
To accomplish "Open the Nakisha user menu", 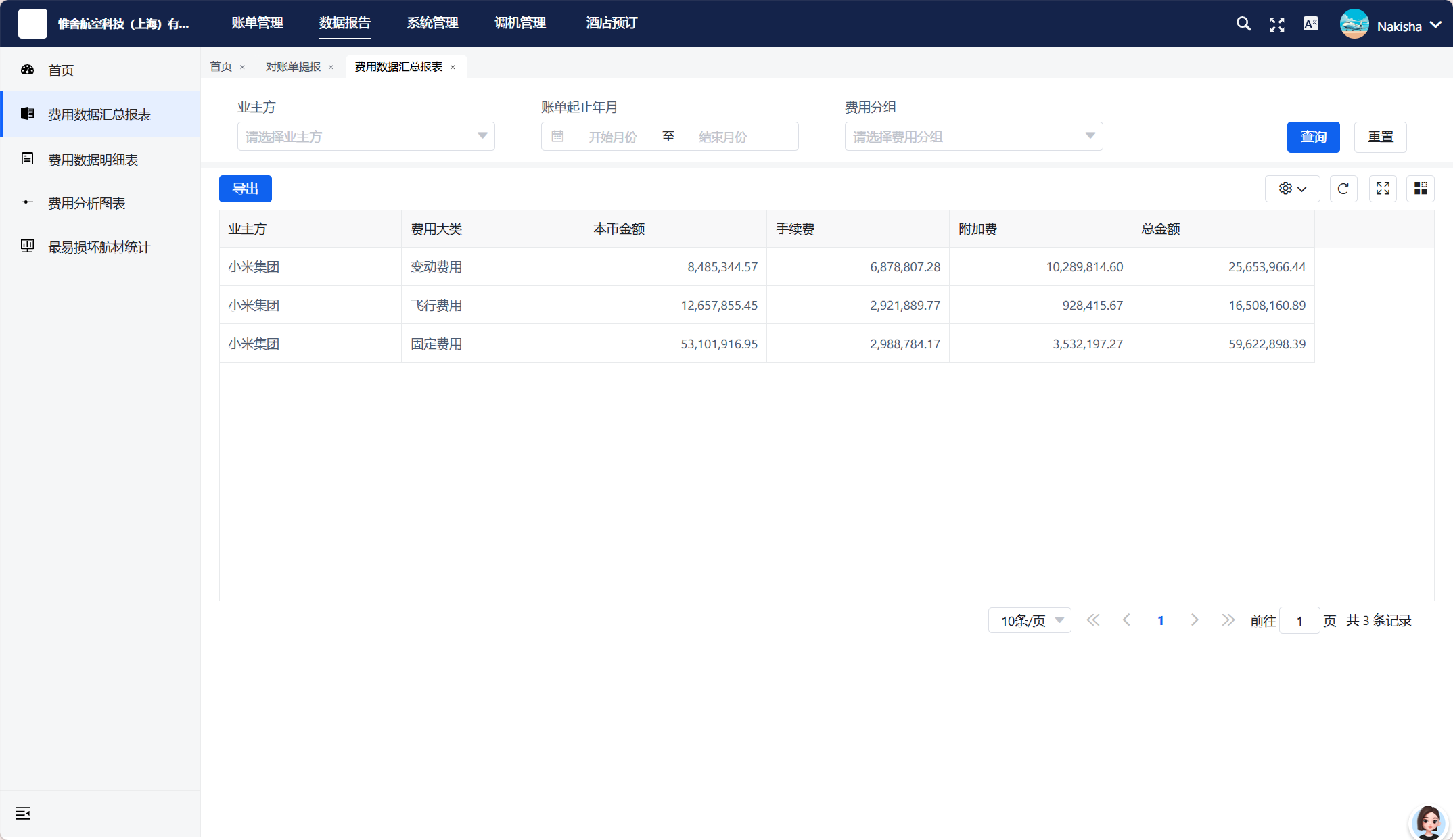I will [x=1391, y=25].
